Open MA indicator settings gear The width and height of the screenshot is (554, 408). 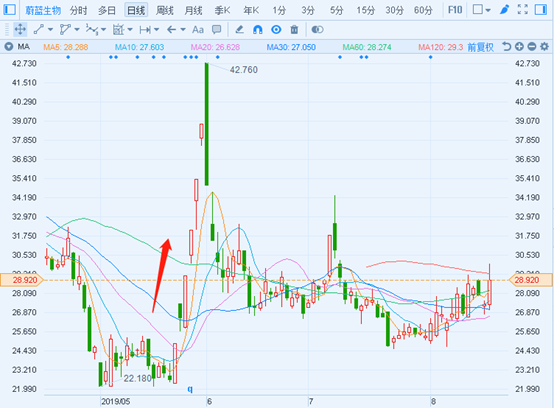click(544, 47)
